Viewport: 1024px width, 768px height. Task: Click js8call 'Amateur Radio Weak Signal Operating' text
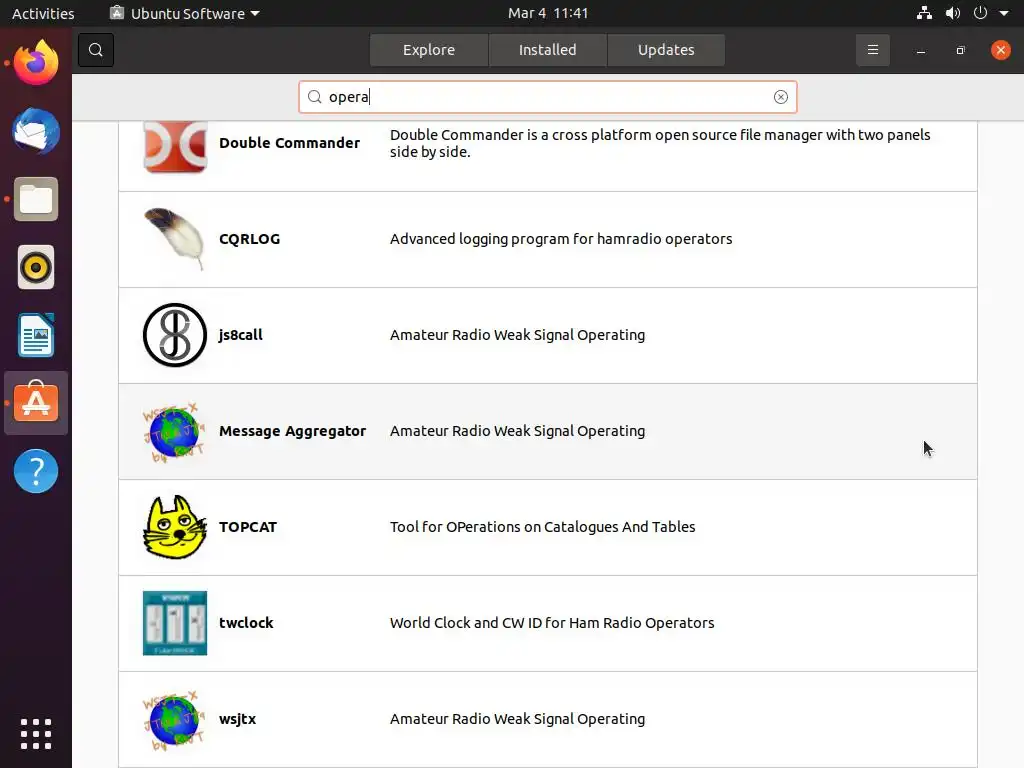pos(517,335)
